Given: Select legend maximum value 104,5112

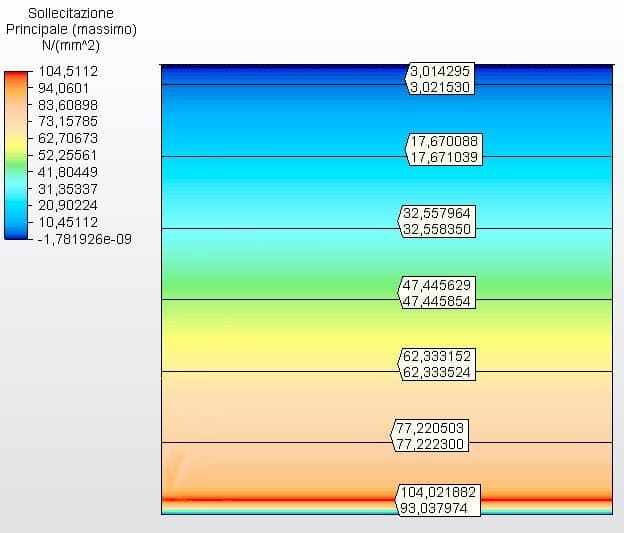Looking at the screenshot, I should pyautogui.click(x=68, y=71).
